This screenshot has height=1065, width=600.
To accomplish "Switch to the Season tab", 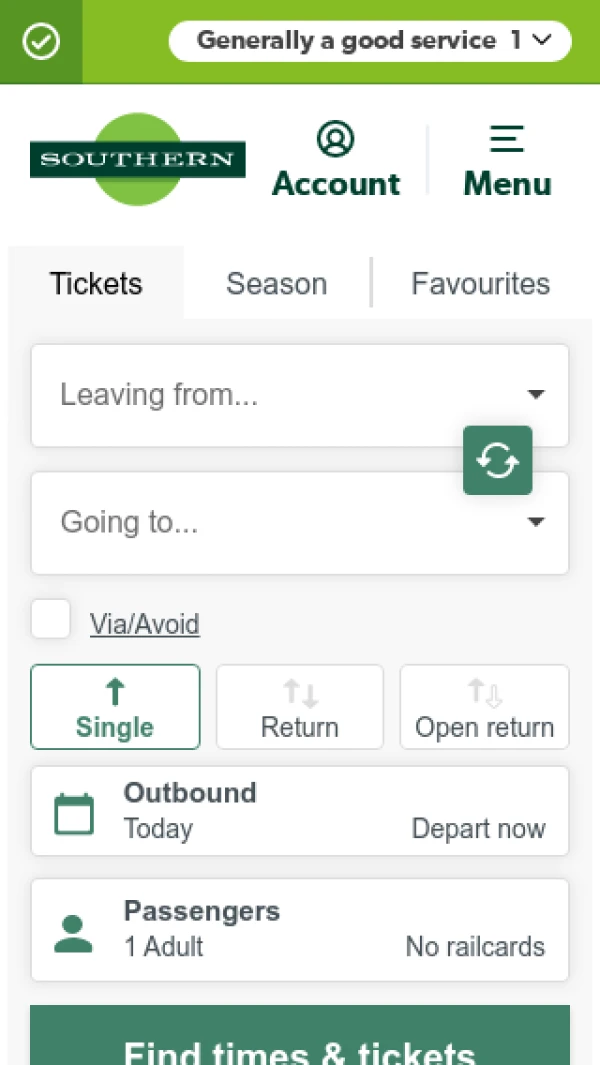I will pyautogui.click(x=277, y=283).
